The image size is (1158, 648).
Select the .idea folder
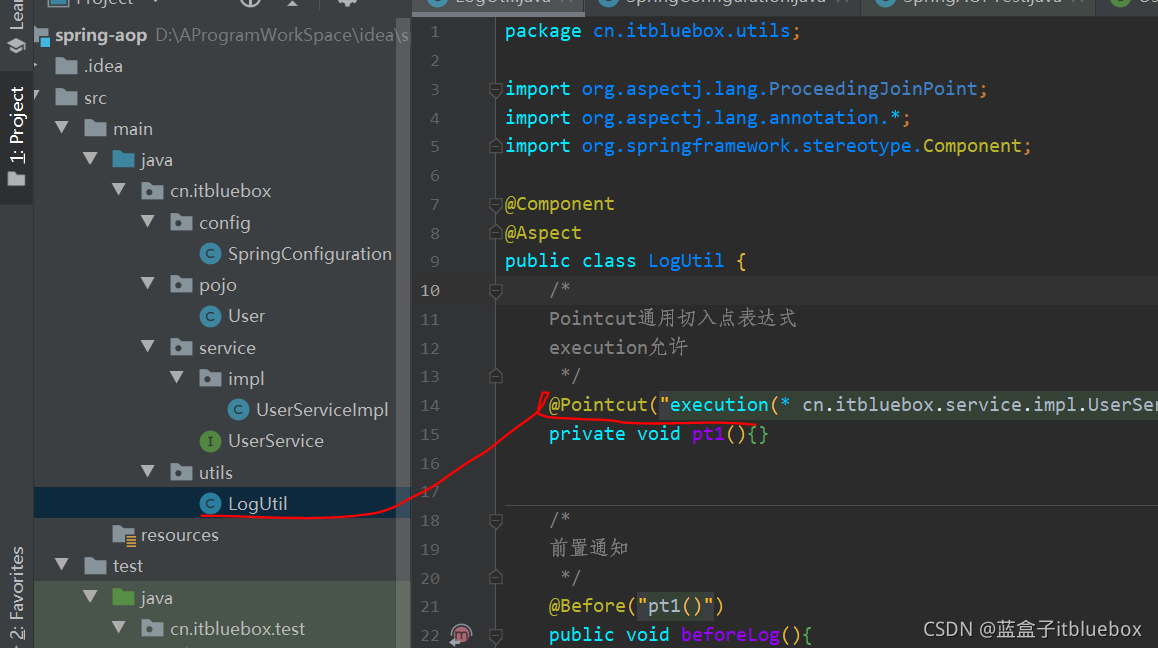[103, 66]
